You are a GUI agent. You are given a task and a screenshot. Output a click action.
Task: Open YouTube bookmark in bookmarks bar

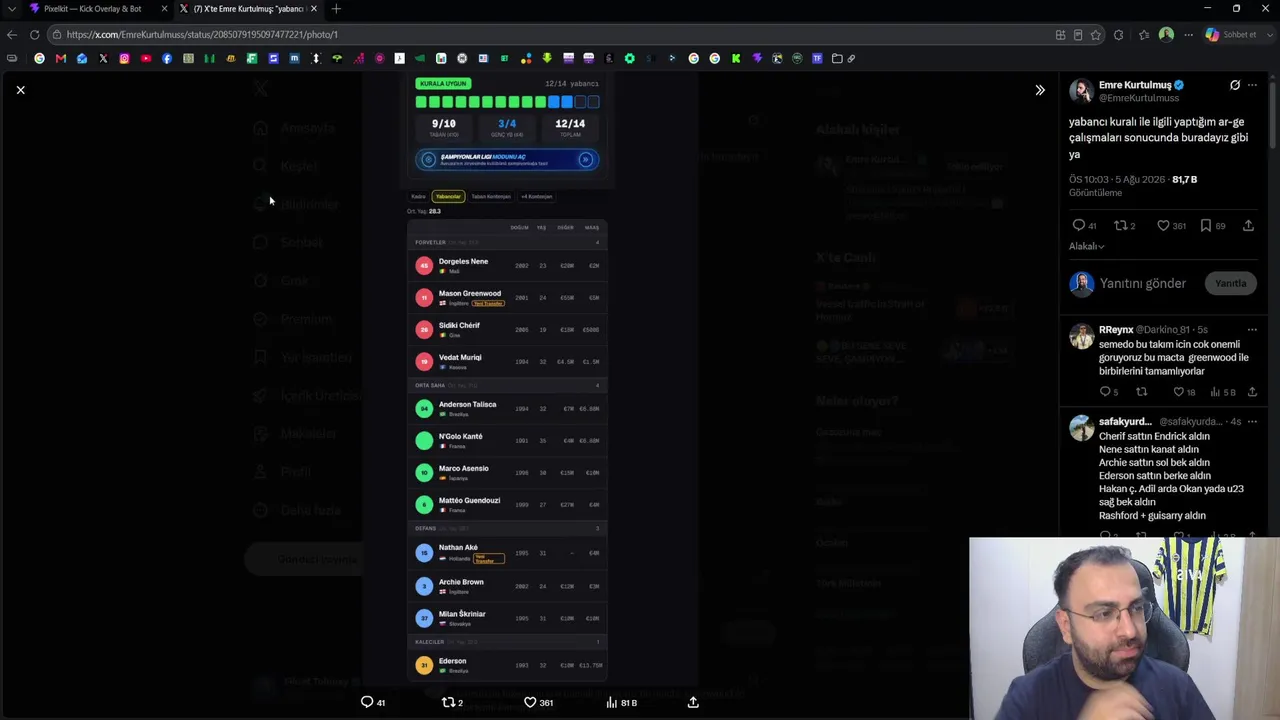pyautogui.click(x=145, y=58)
